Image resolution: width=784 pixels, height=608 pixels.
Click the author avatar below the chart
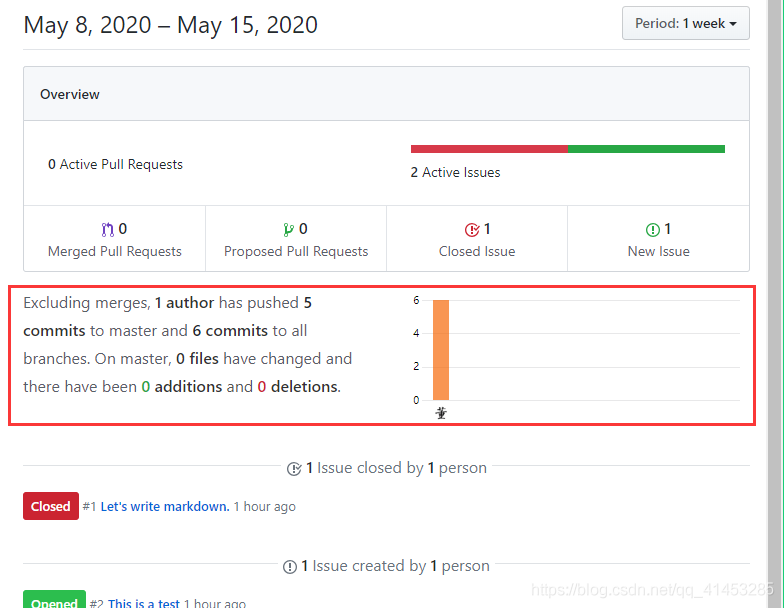(x=441, y=413)
